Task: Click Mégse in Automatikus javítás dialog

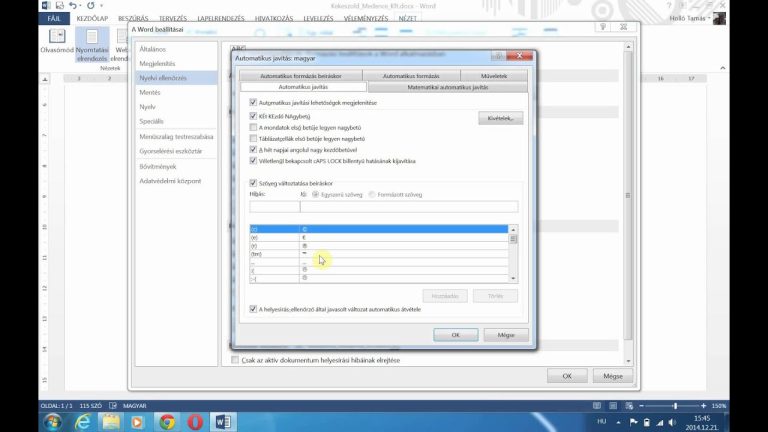Action: point(506,335)
